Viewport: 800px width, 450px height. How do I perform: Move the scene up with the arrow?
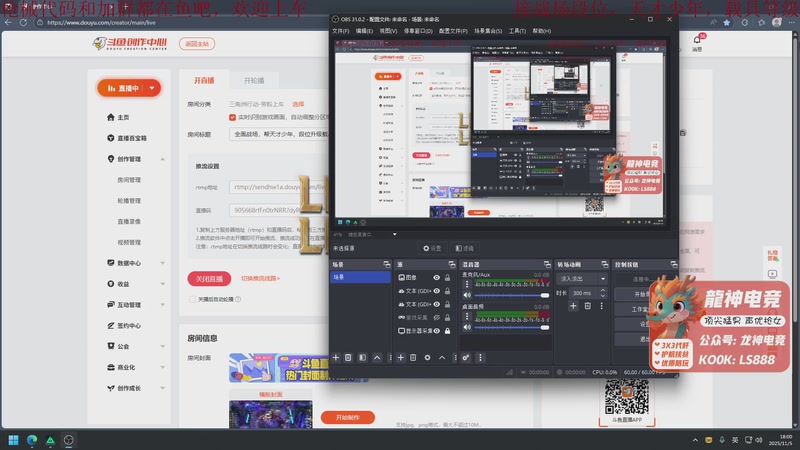(x=377, y=358)
